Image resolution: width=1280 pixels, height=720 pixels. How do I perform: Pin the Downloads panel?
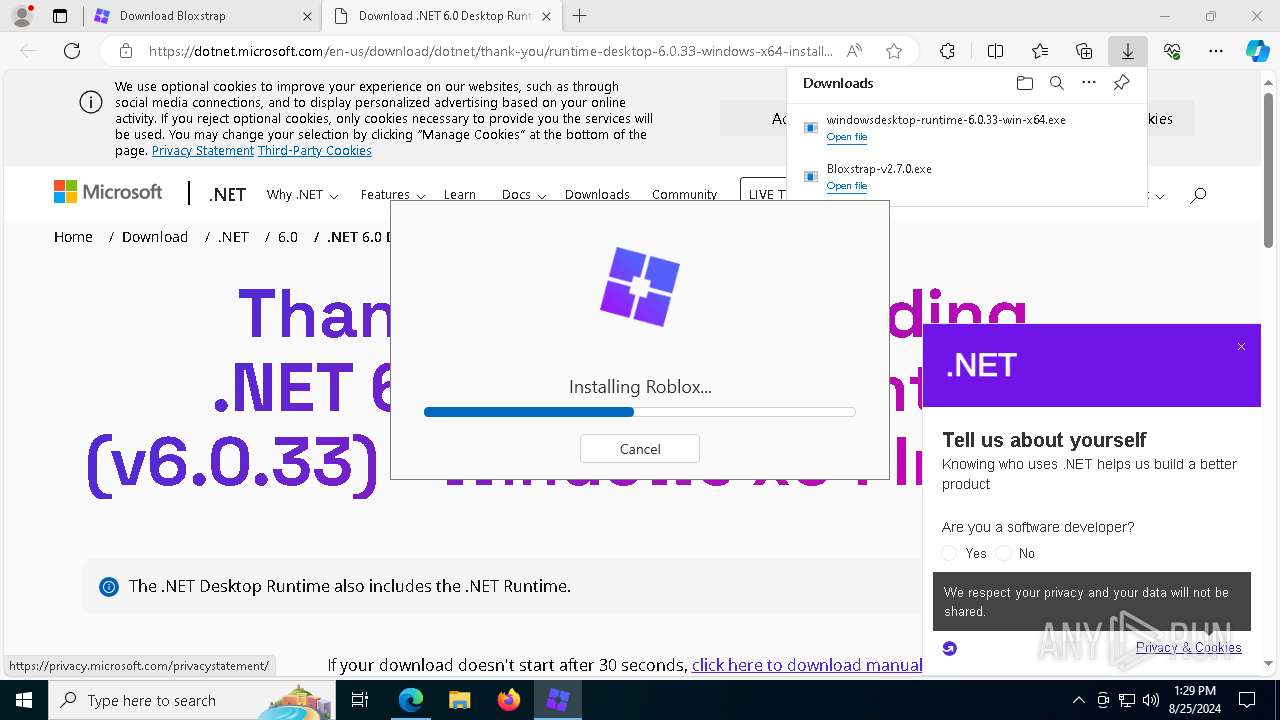coord(1121,83)
